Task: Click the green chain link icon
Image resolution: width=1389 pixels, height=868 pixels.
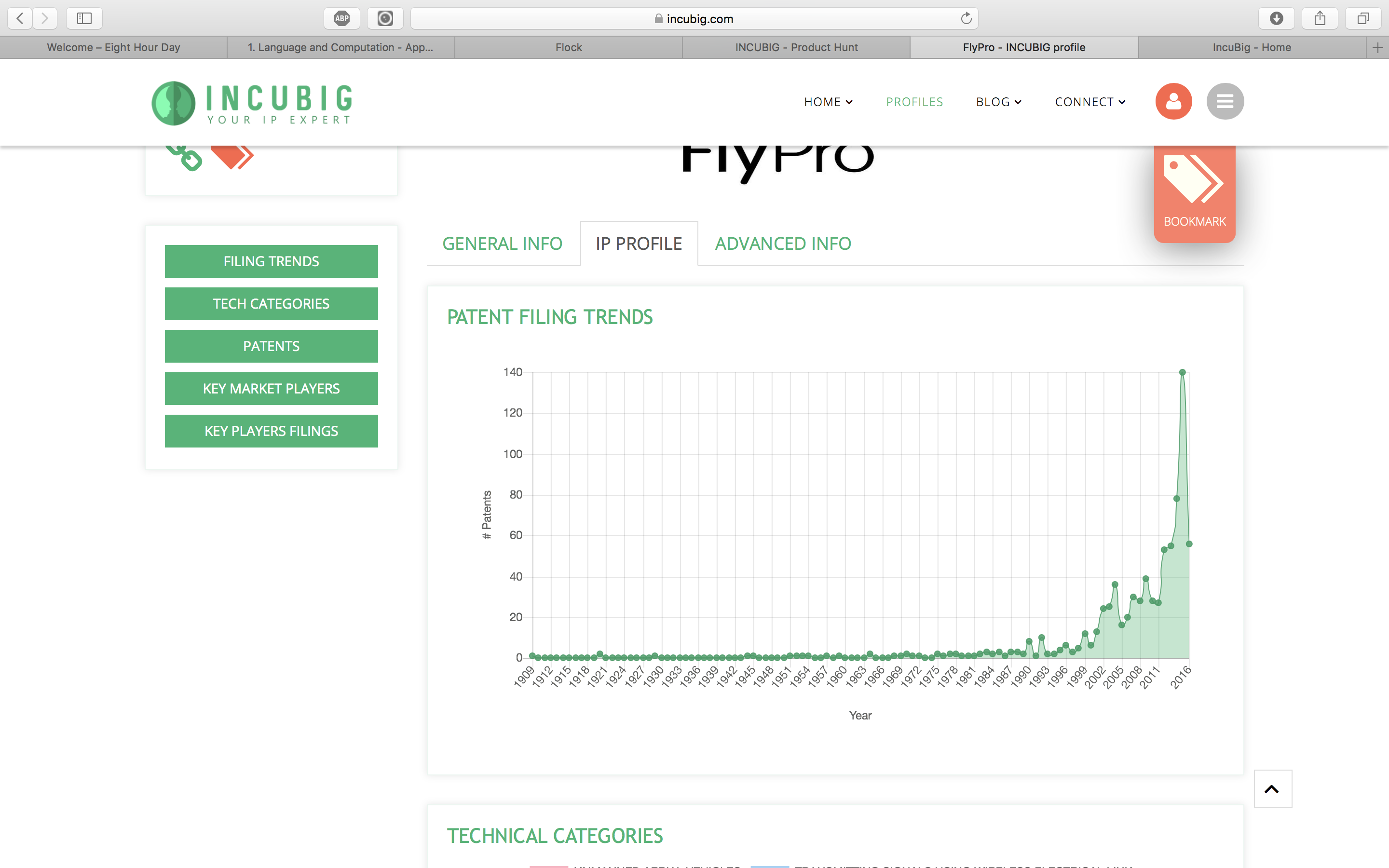Action: [x=185, y=157]
